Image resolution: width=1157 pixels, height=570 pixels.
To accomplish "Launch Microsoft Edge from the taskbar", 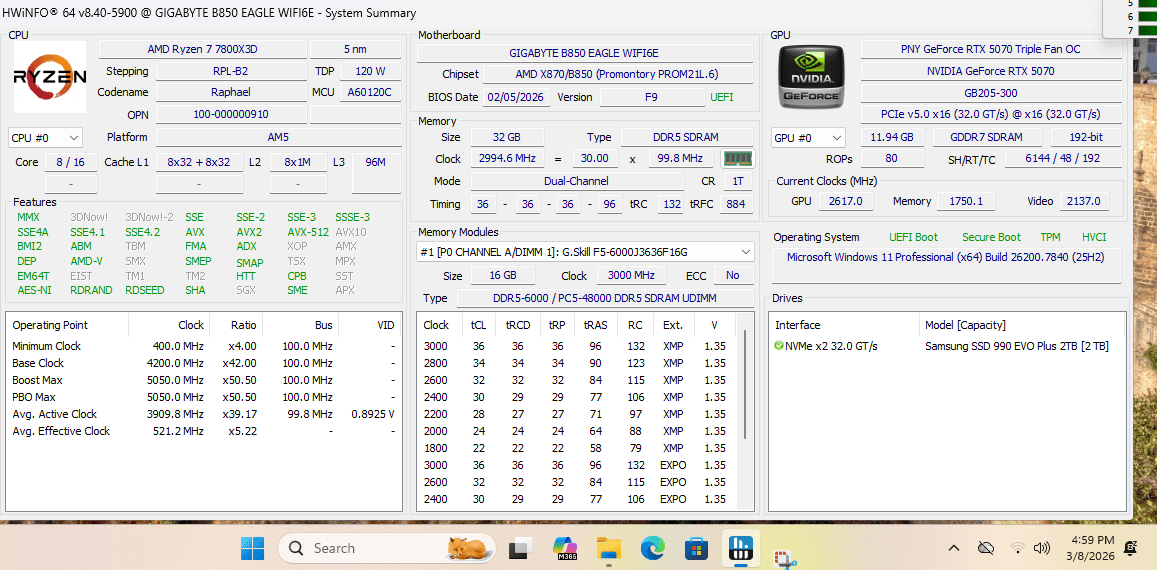I will tap(652, 548).
